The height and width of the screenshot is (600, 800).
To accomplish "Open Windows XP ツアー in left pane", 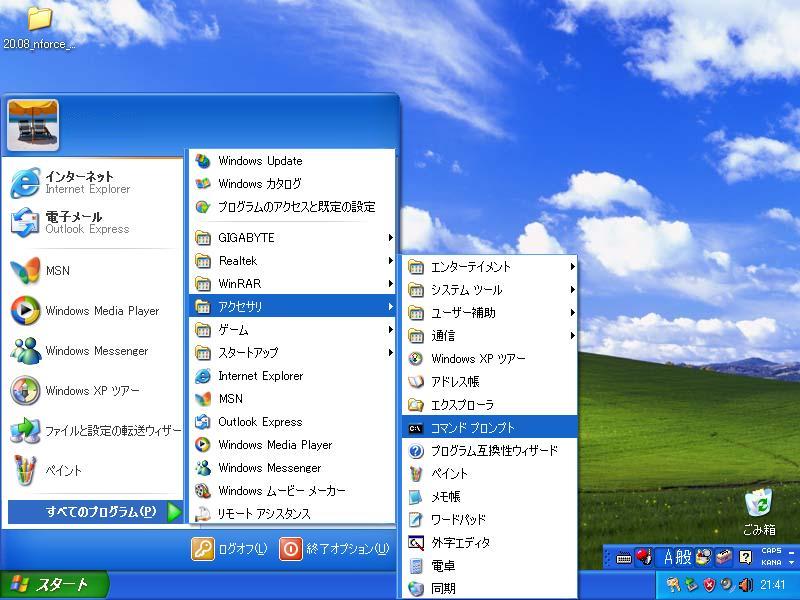I will 94,391.
